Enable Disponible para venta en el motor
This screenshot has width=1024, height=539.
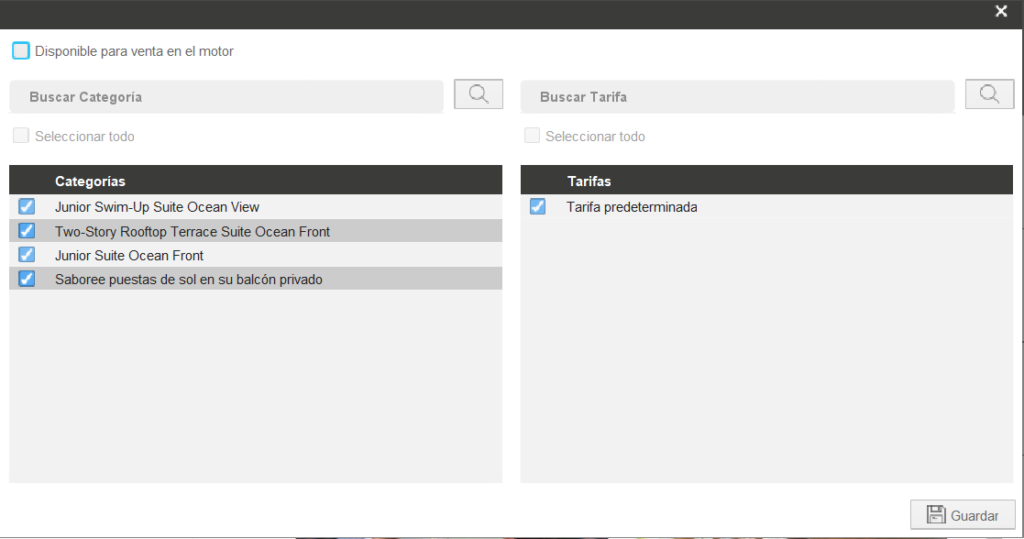[21, 50]
